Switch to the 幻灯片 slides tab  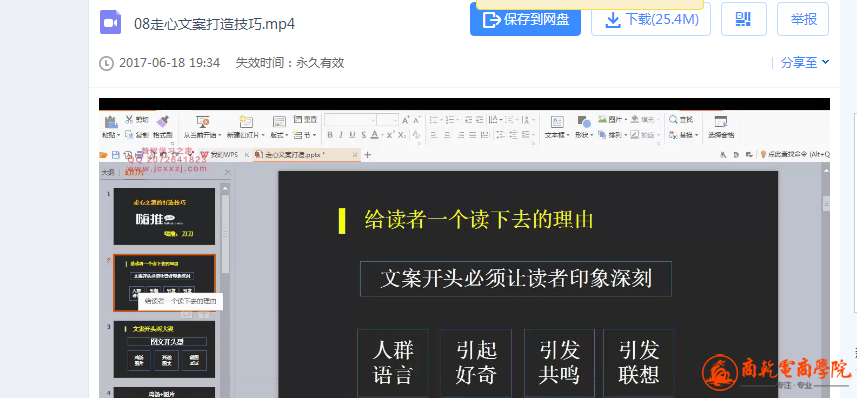click(133, 173)
